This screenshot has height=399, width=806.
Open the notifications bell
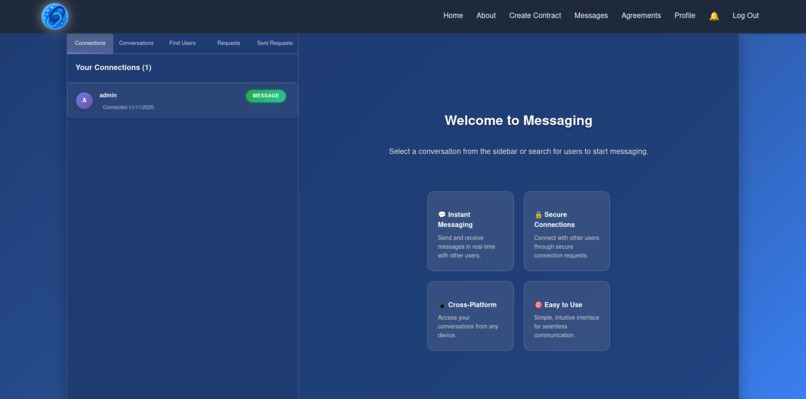(x=714, y=16)
